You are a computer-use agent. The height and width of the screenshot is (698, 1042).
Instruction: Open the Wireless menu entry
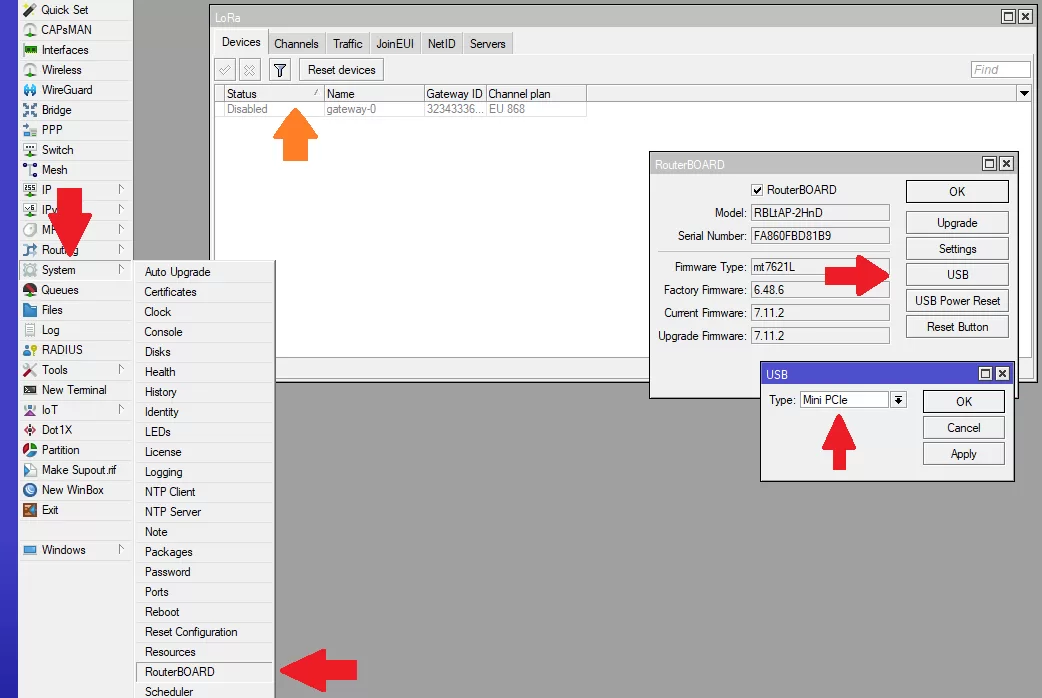pos(75,70)
